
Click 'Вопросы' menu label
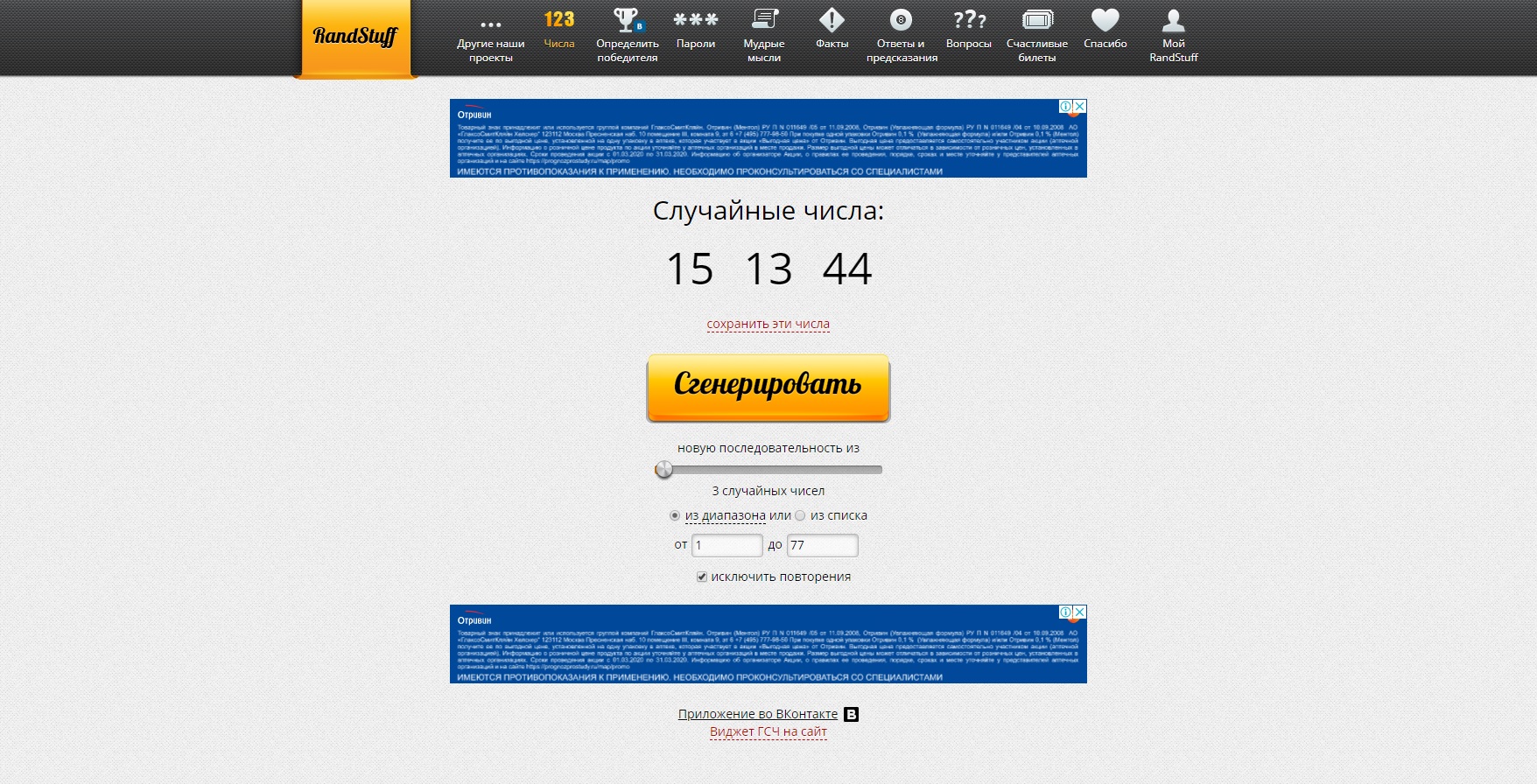point(969,44)
